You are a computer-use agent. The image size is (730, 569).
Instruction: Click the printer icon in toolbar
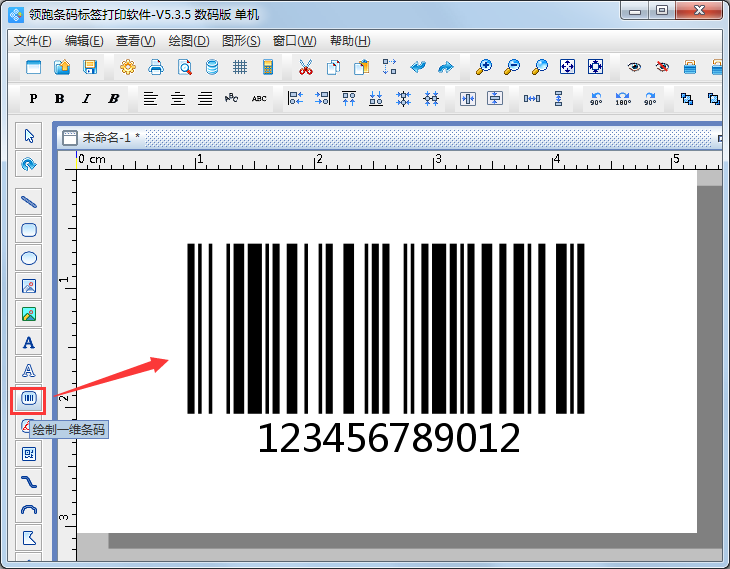pyautogui.click(x=156, y=67)
